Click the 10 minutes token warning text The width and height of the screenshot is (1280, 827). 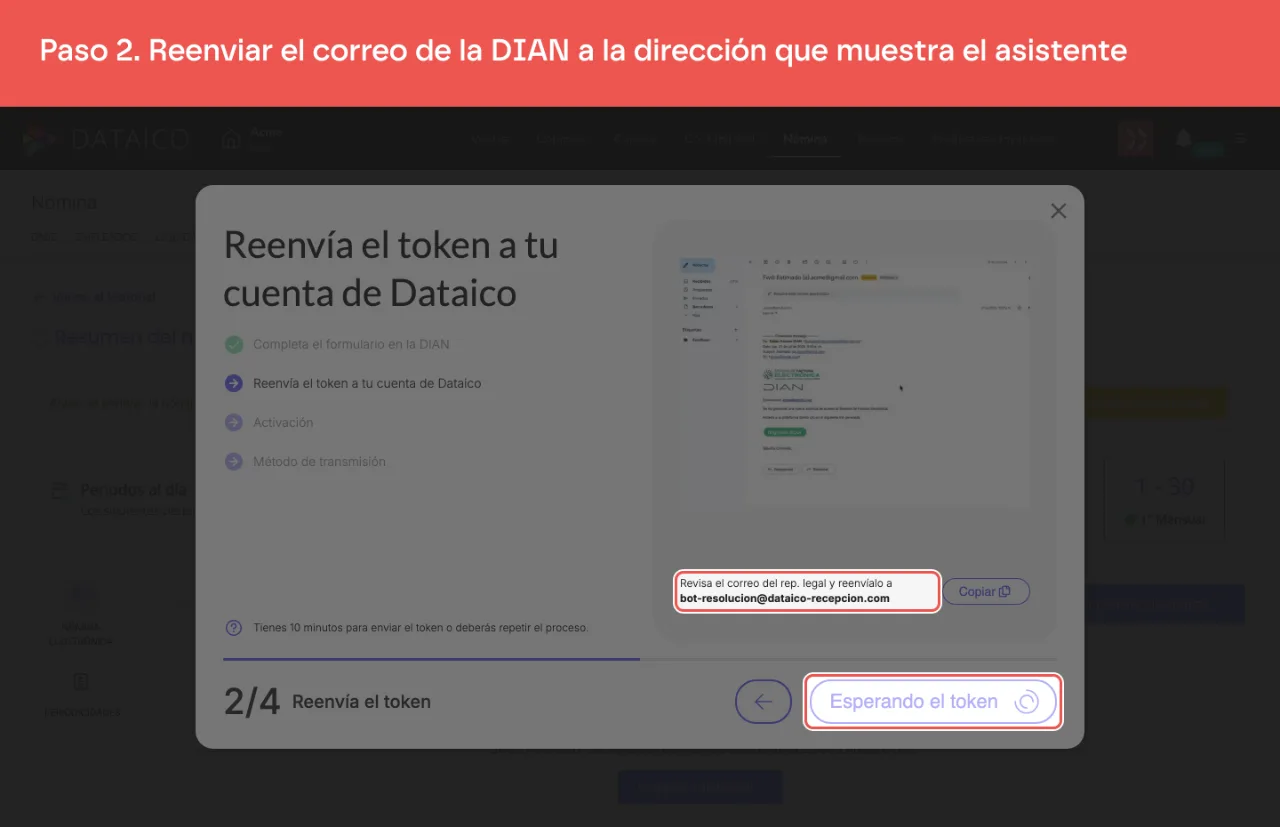click(x=420, y=628)
